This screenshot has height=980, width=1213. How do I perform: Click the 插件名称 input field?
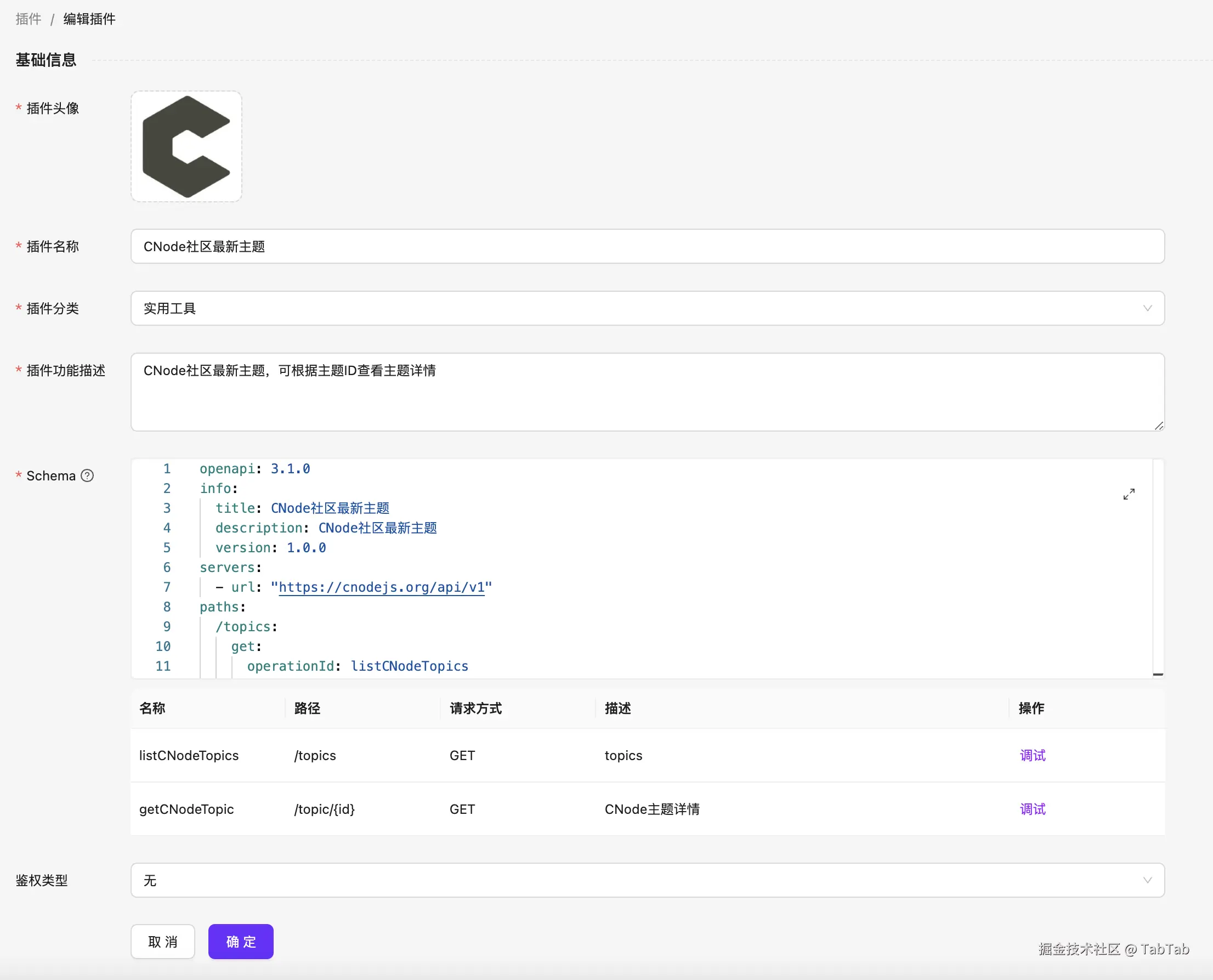pyautogui.click(x=647, y=247)
